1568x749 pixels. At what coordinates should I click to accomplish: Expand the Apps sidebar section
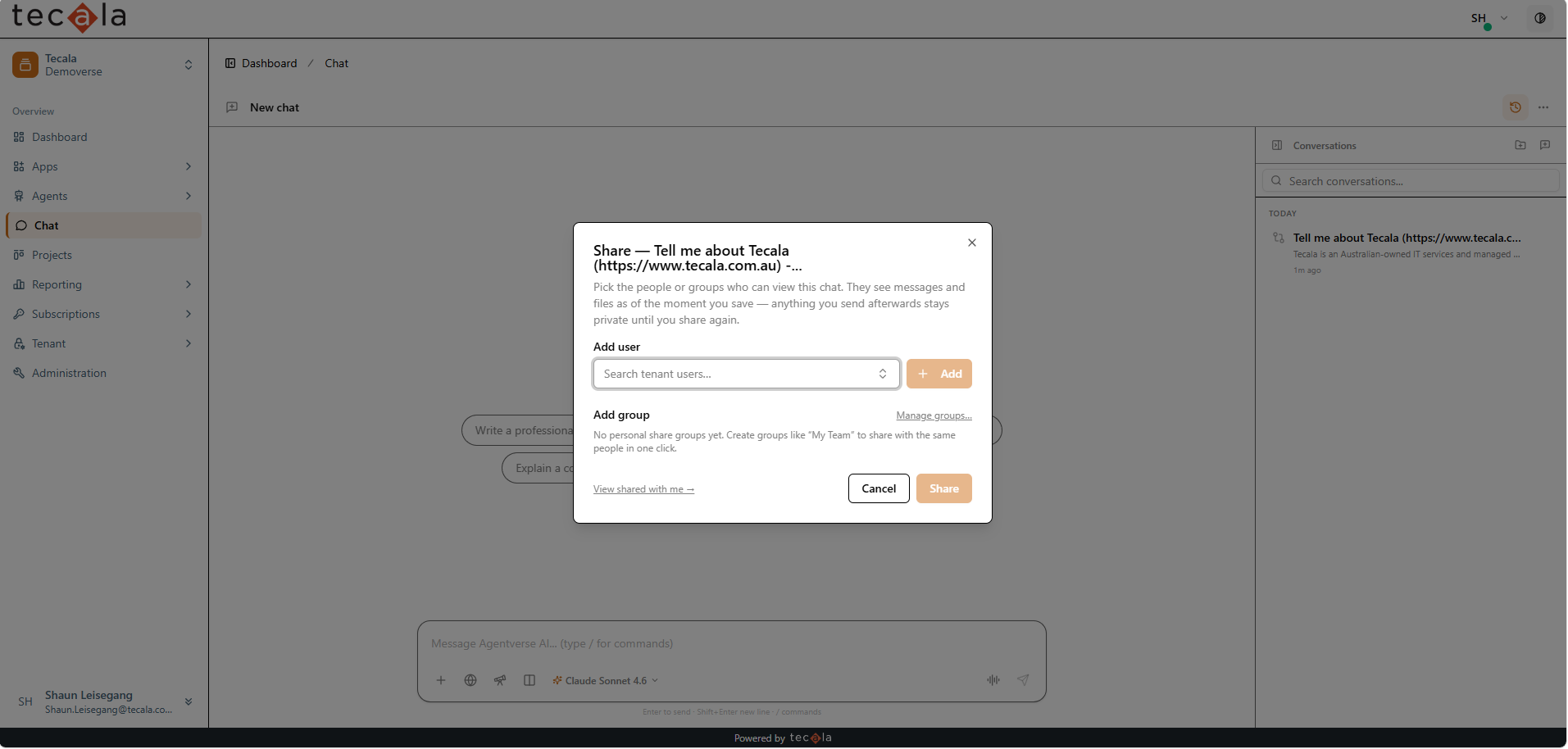coord(104,166)
